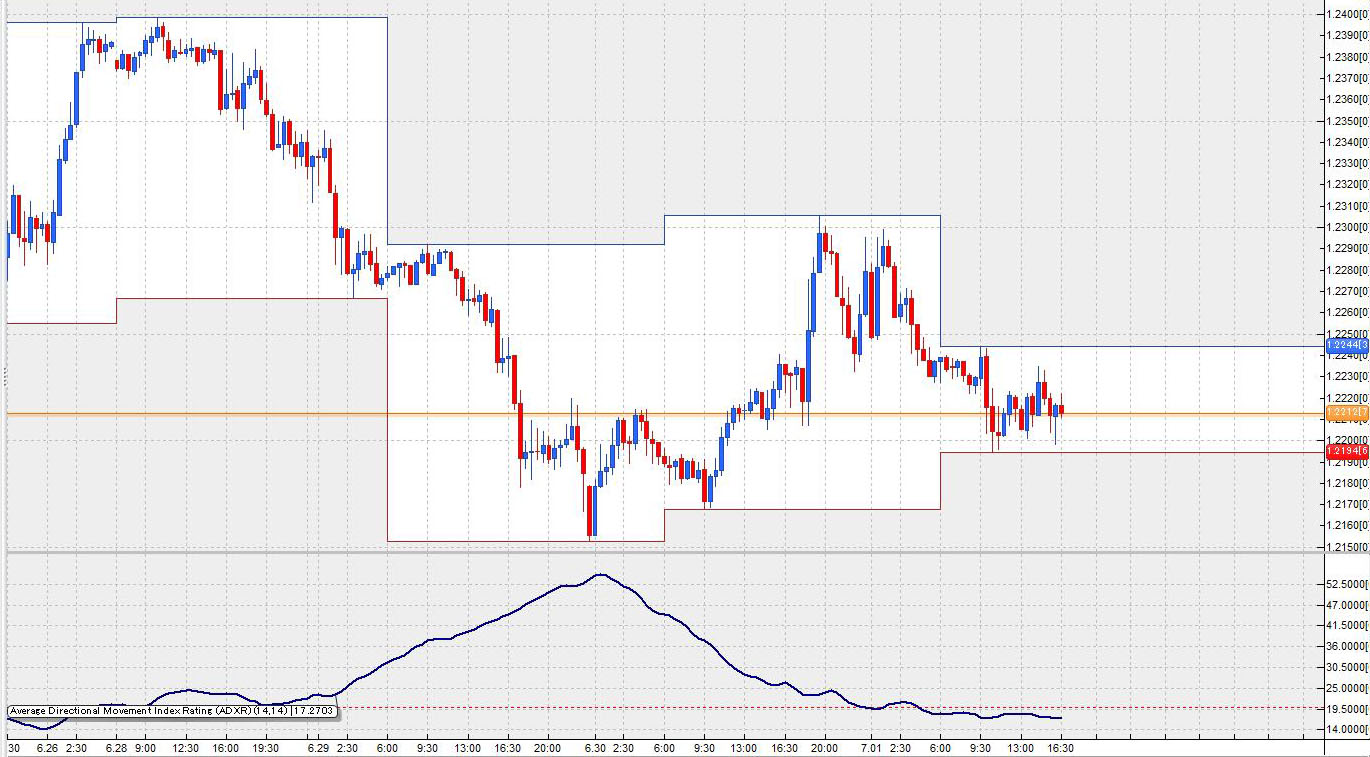Click the 19.5000 ADXR scale value
This screenshot has height=757, width=1370.
pos(1348,708)
